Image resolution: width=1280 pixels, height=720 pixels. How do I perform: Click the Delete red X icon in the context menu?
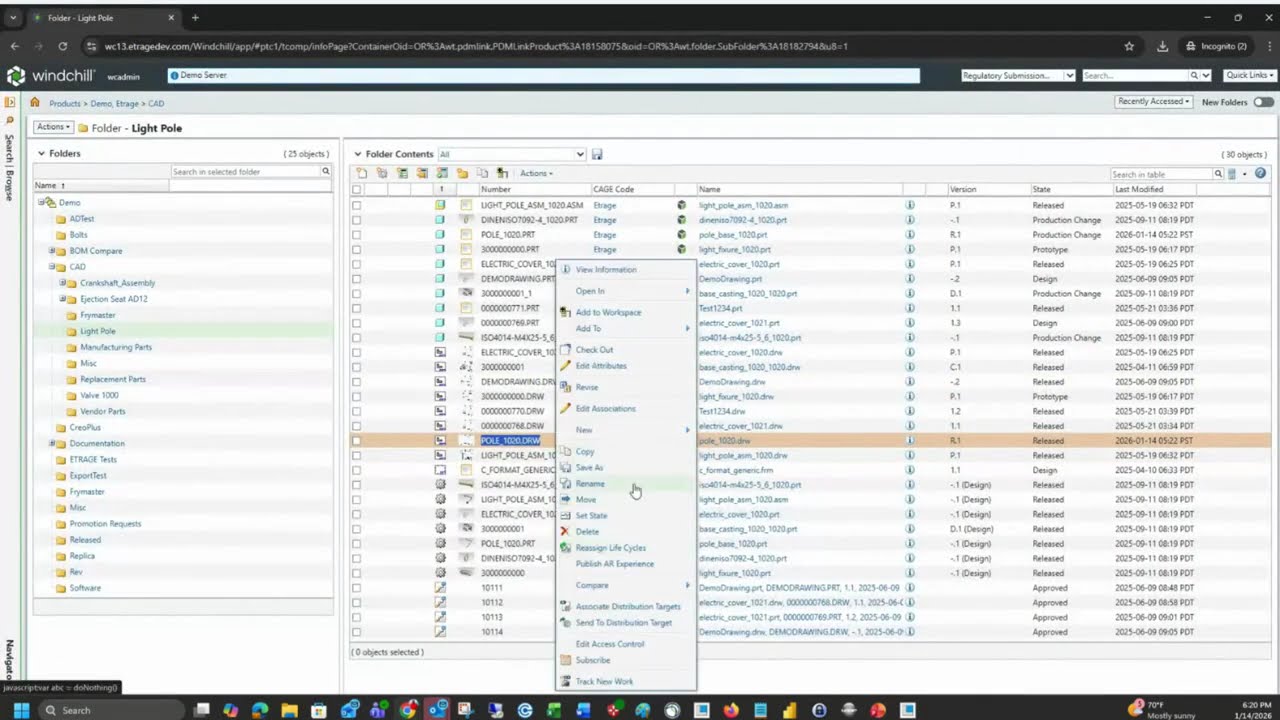click(x=565, y=532)
